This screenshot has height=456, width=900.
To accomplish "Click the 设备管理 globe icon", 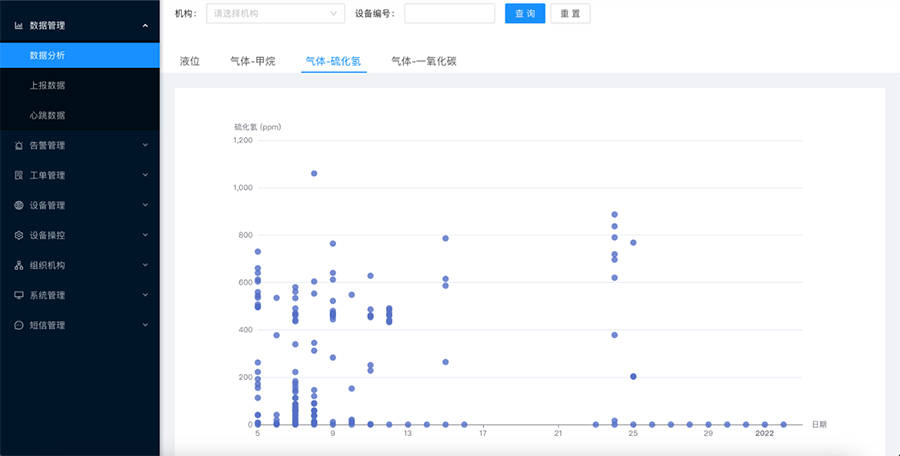I will tap(19, 206).
